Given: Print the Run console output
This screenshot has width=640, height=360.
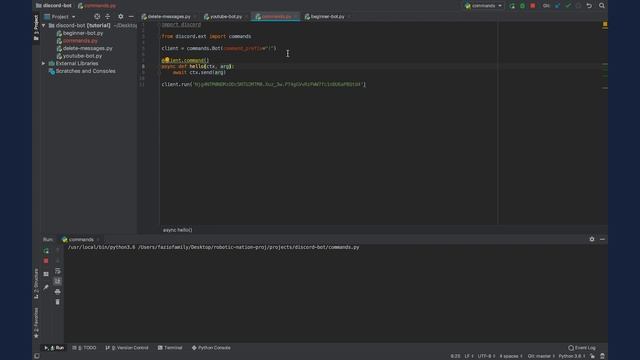Looking at the screenshot, I should point(58,291).
